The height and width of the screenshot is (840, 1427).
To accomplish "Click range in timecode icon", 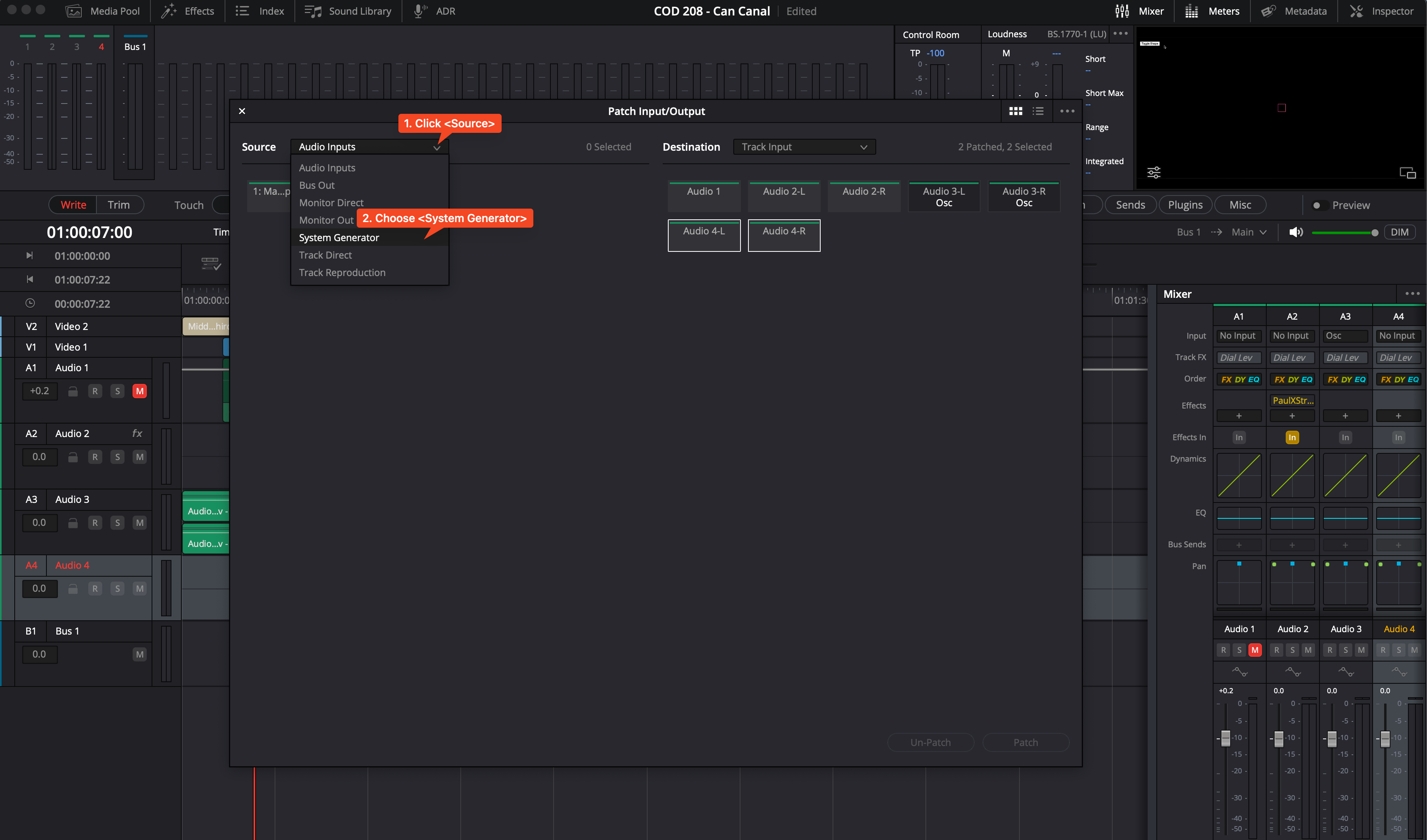I will pos(29,255).
